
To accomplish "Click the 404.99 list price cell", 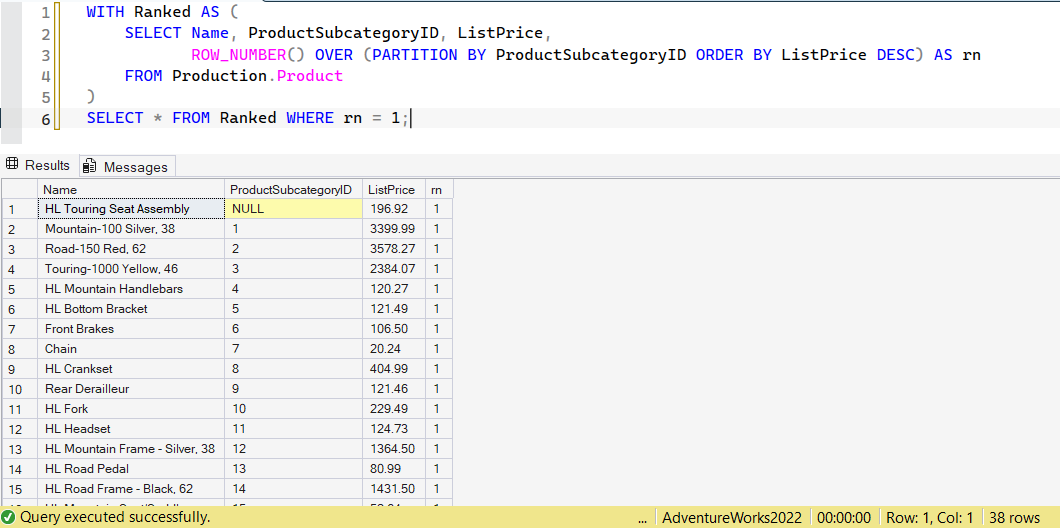I will click(393, 368).
